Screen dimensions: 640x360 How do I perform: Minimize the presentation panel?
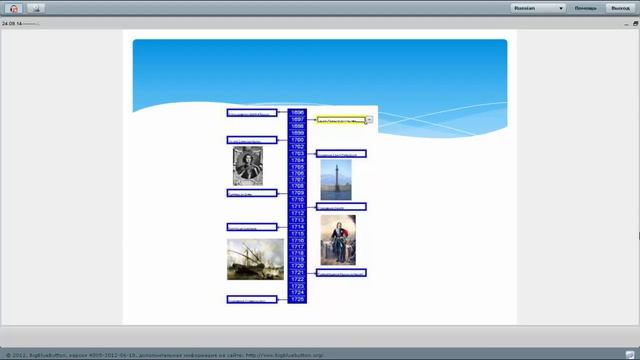point(627,24)
